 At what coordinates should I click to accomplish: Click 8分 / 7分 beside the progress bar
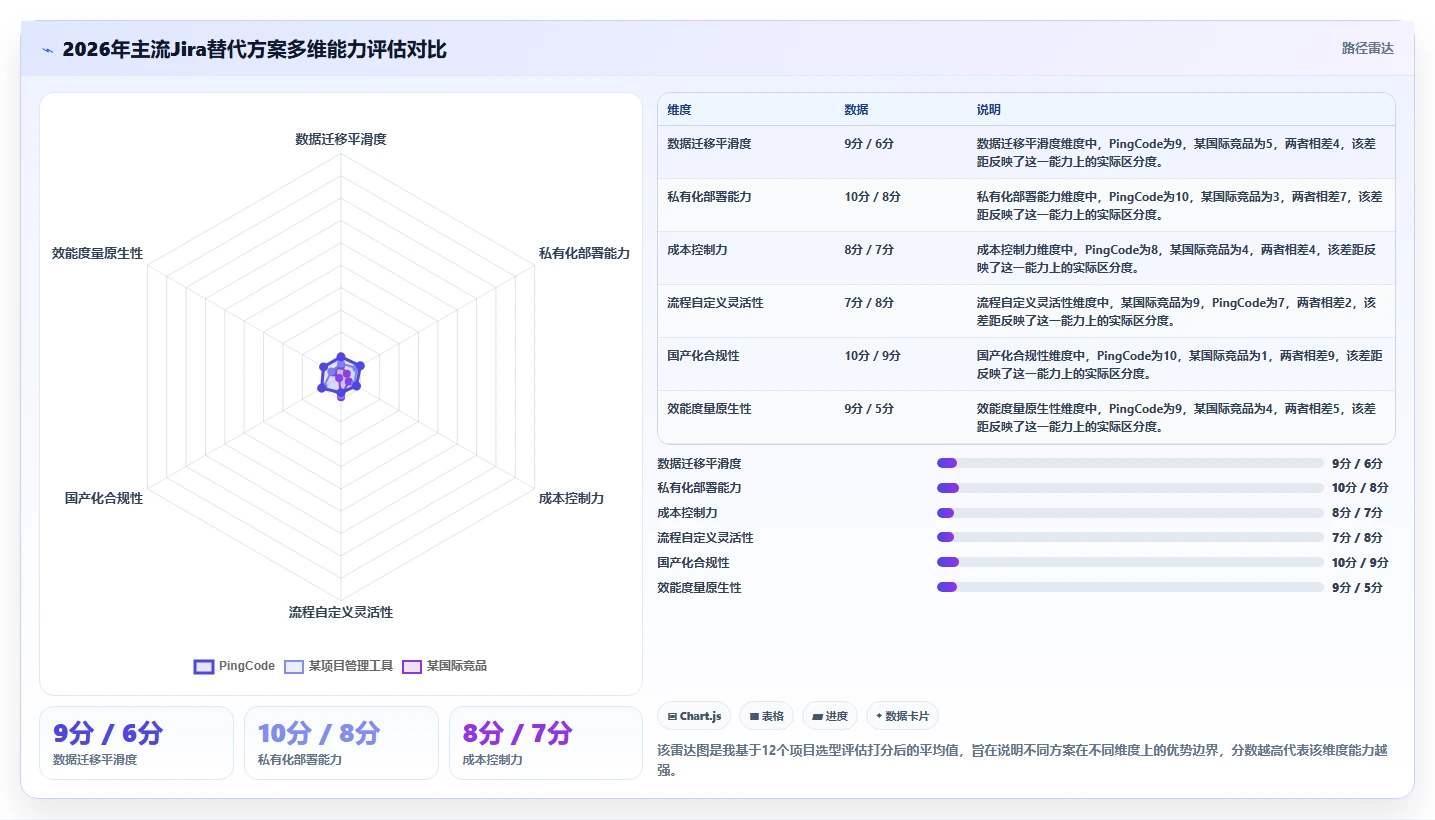(1357, 513)
